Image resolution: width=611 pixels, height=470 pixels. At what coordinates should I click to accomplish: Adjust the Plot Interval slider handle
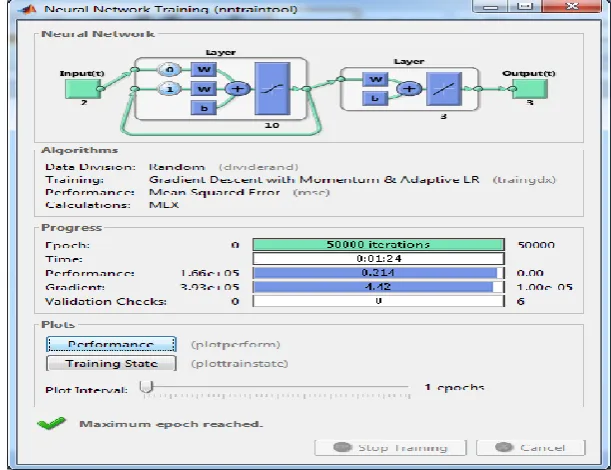tap(147, 387)
